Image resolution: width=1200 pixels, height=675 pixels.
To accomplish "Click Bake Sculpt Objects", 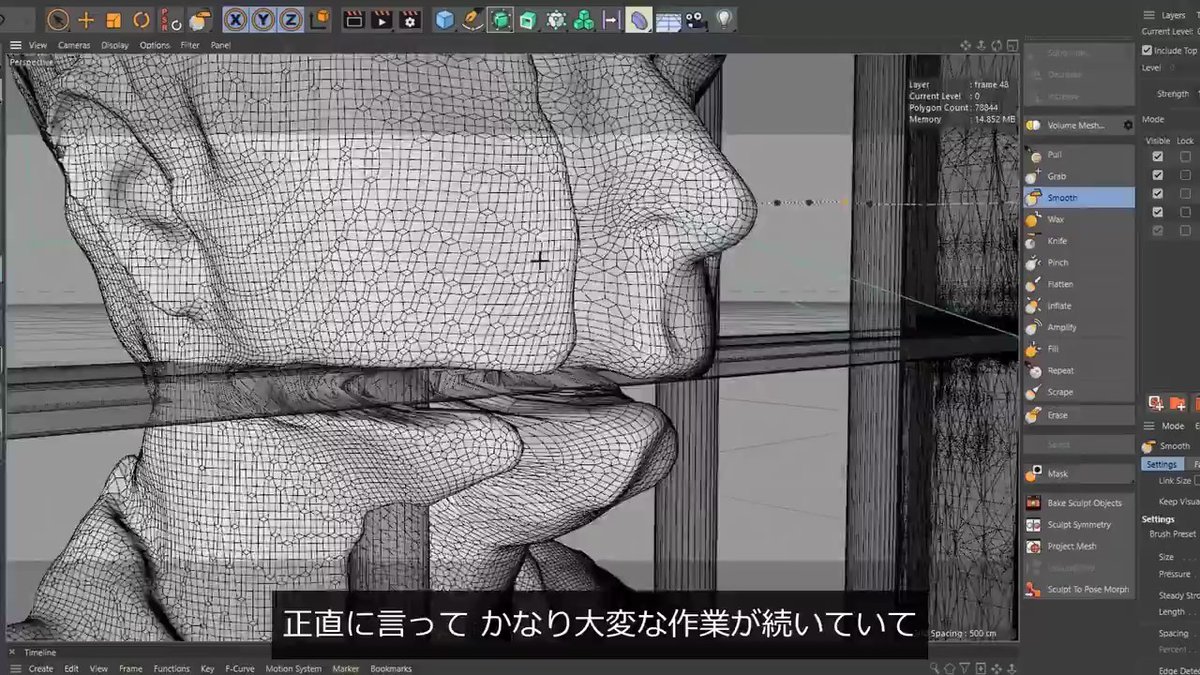I will point(1084,503).
